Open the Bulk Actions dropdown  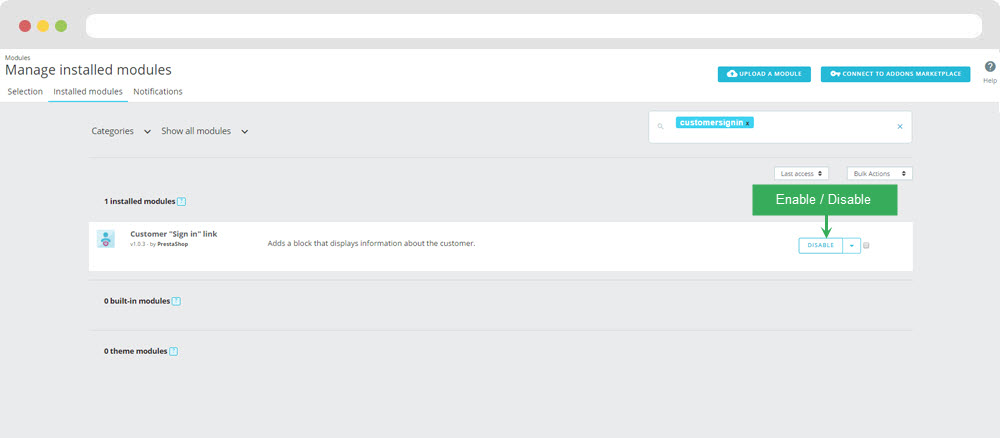(879, 173)
